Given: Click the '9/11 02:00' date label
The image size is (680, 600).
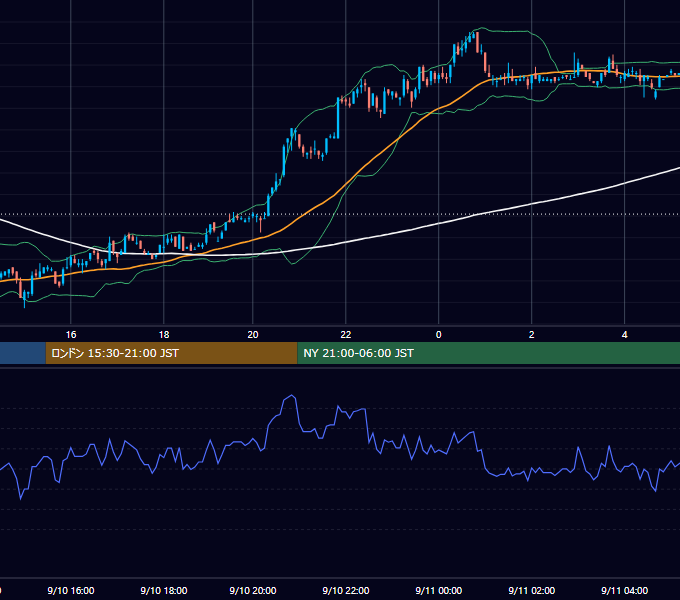Looking at the screenshot, I should (x=532, y=590).
